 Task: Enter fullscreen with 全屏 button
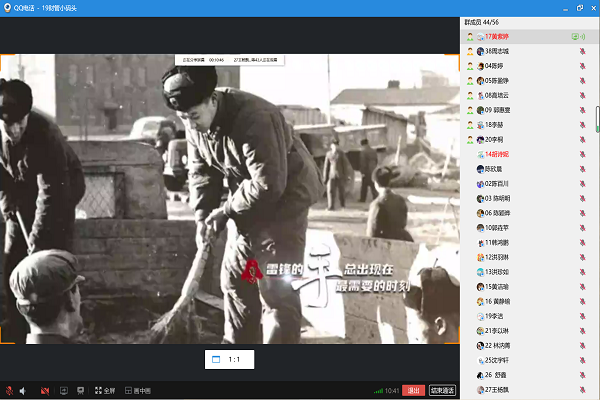pyautogui.click(x=105, y=391)
